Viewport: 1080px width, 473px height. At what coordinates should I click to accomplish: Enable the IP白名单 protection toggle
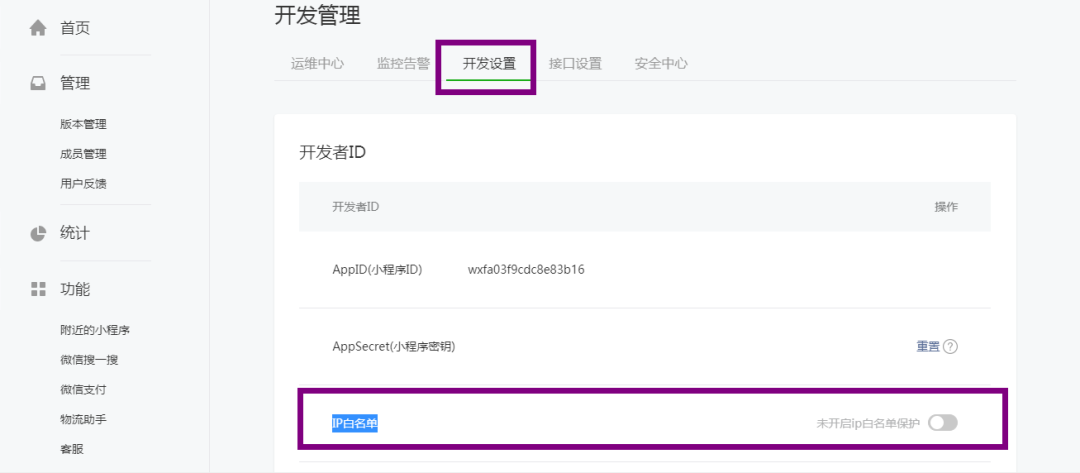click(x=943, y=423)
